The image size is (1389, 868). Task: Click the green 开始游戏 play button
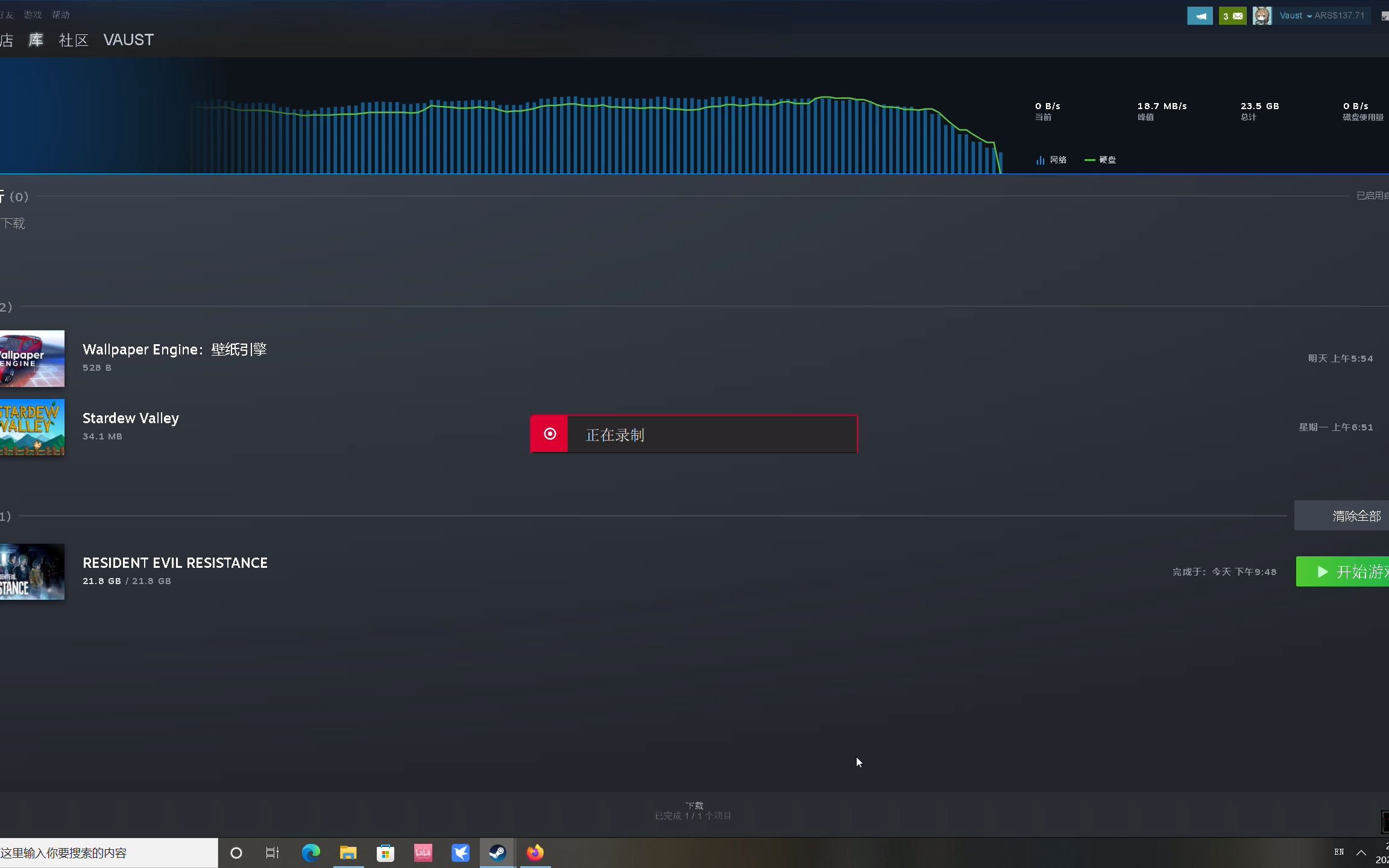1343,571
